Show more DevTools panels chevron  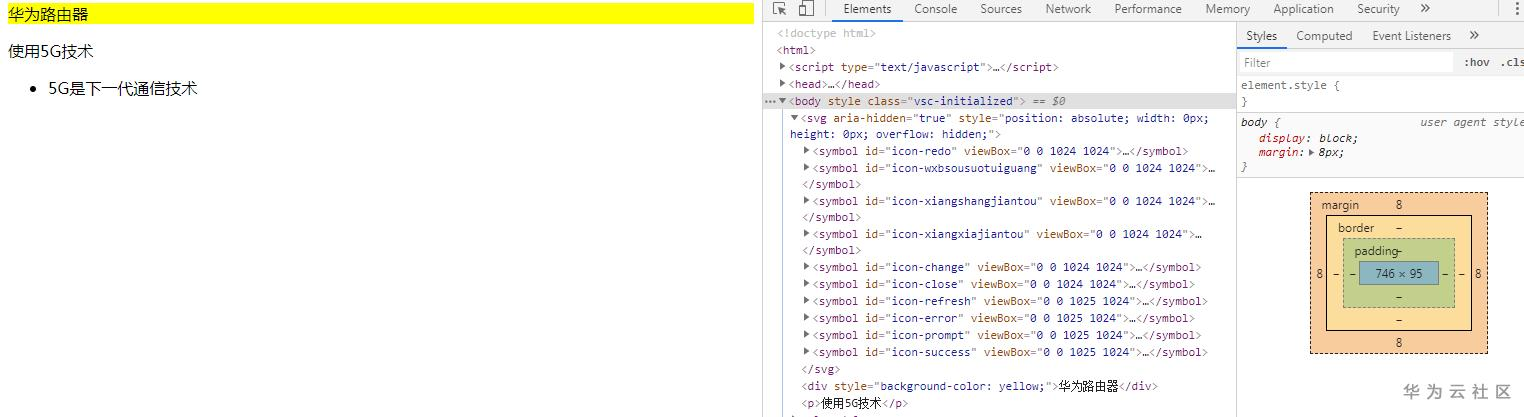click(1425, 9)
